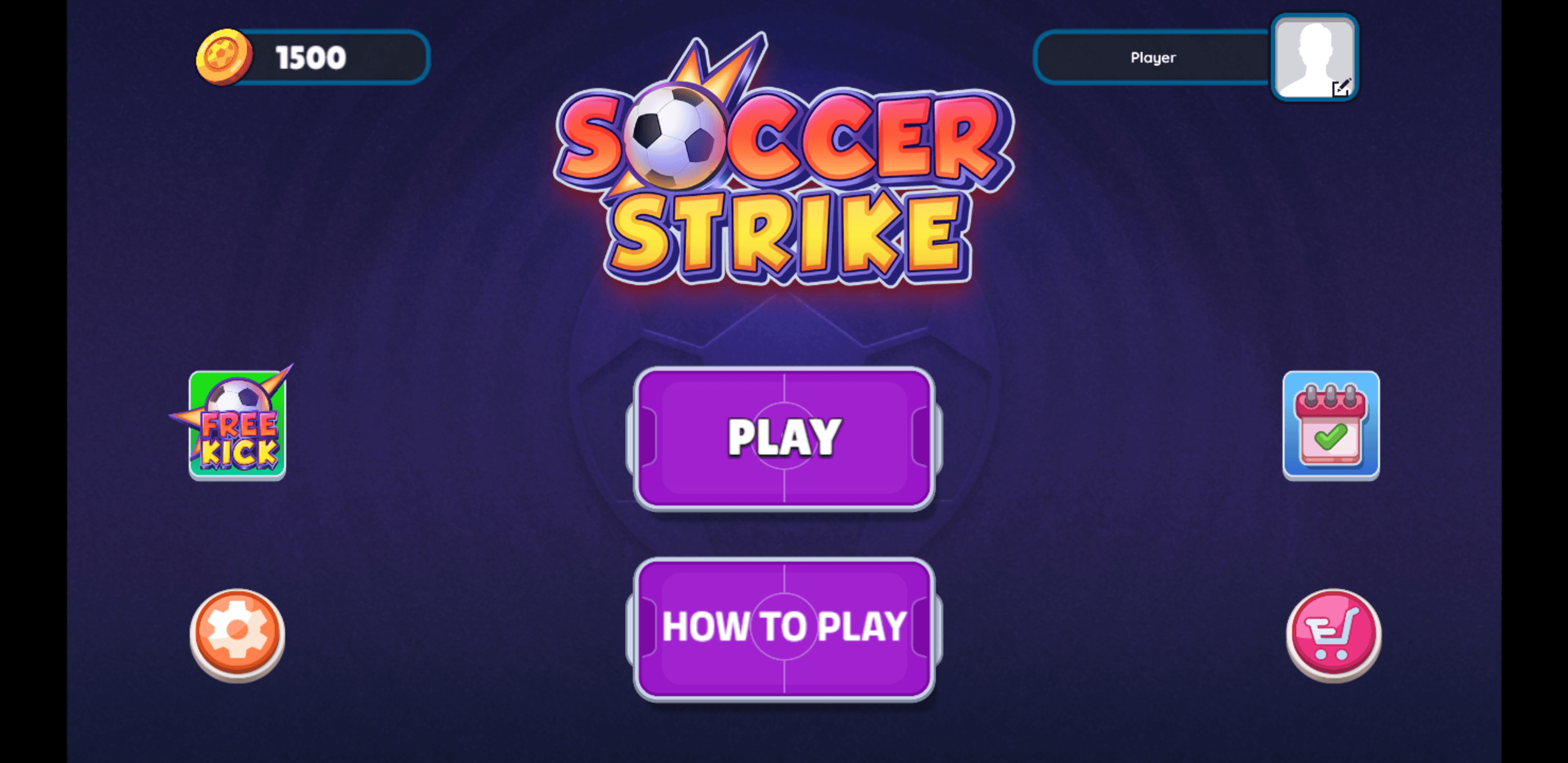Tap the 1500 coin balance
The width and height of the screenshot is (1568, 763).
click(311, 58)
